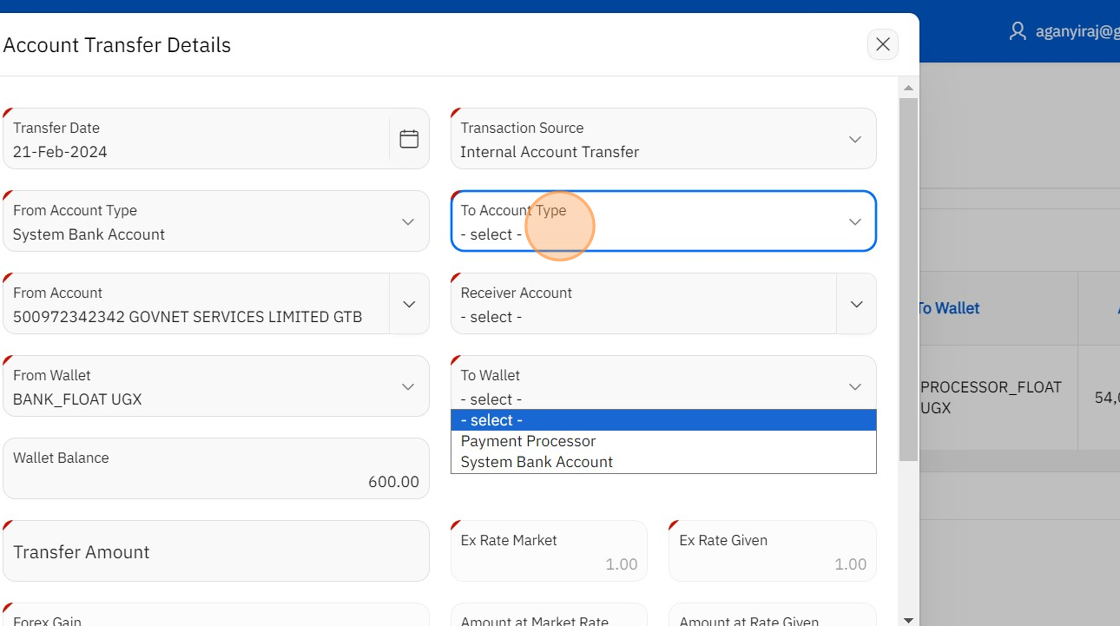Collapse the To Wallet dropdown chevron
The height and width of the screenshot is (626, 1120).
pos(854,387)
